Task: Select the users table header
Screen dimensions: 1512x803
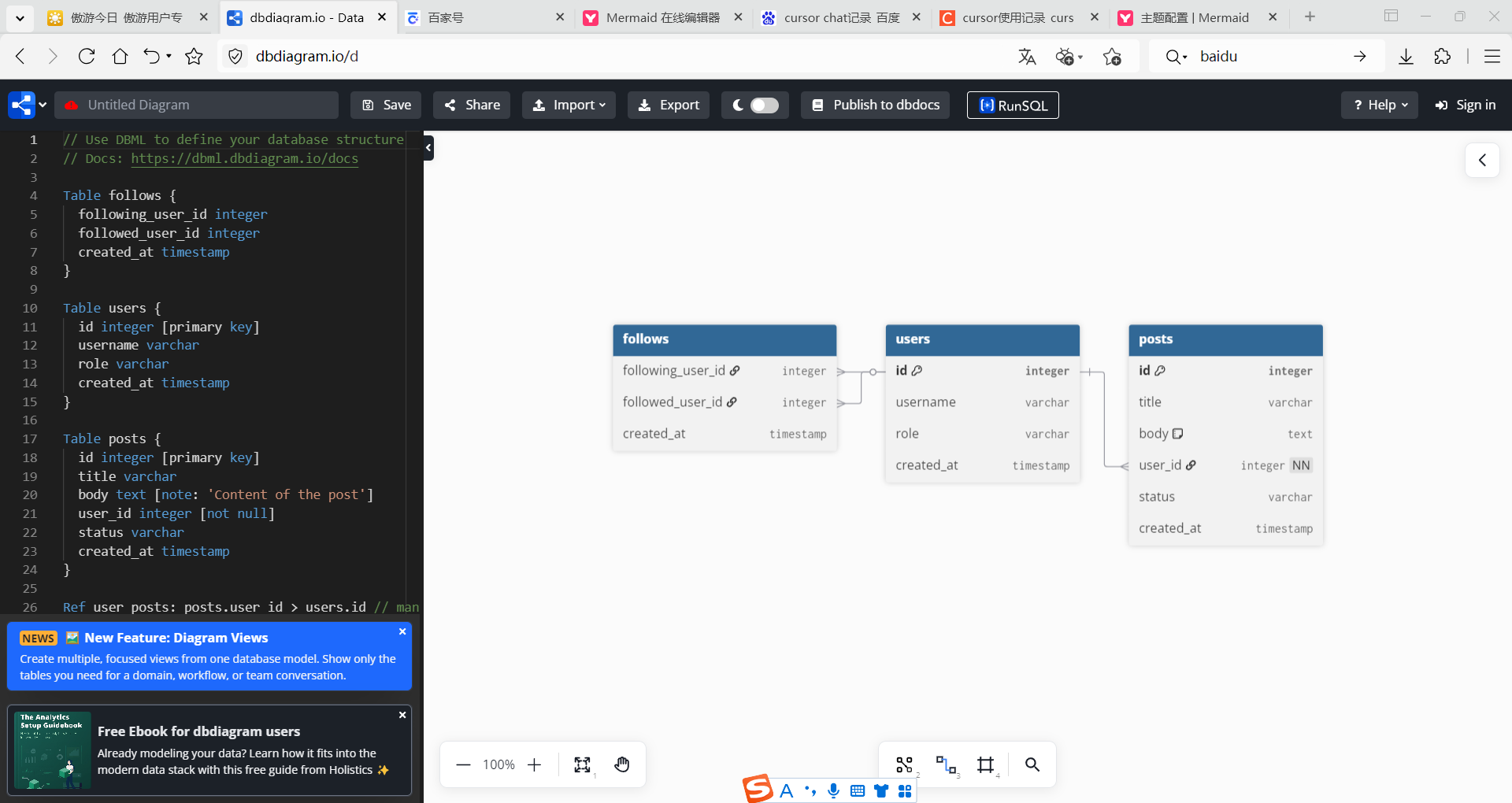Action: click(982, 339)
